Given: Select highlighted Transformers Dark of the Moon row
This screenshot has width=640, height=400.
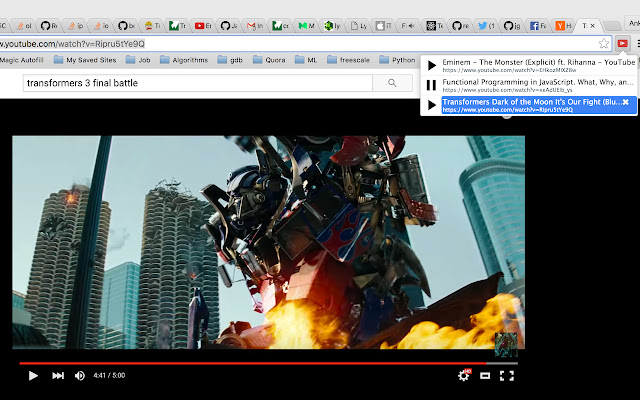Looking at the screenshot, I should pyautogui.click(x=539, y=105).
